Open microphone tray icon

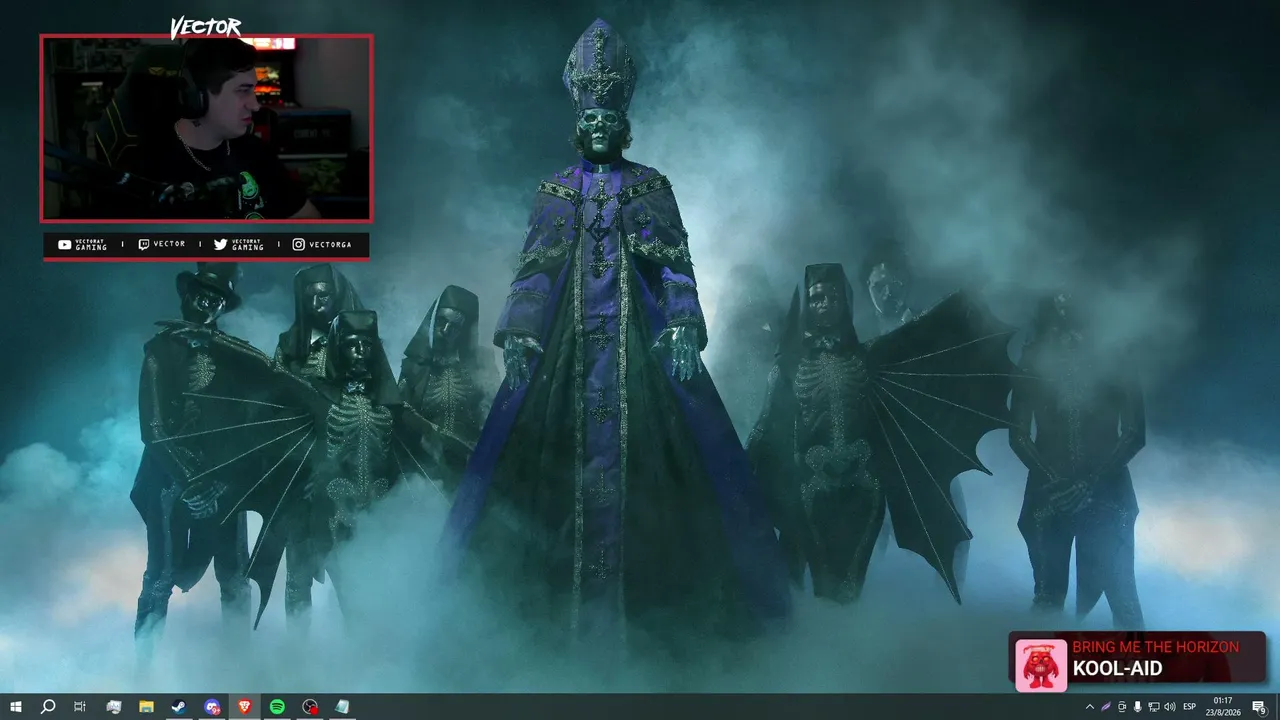pyautogui.click(x=1138, y=707)
